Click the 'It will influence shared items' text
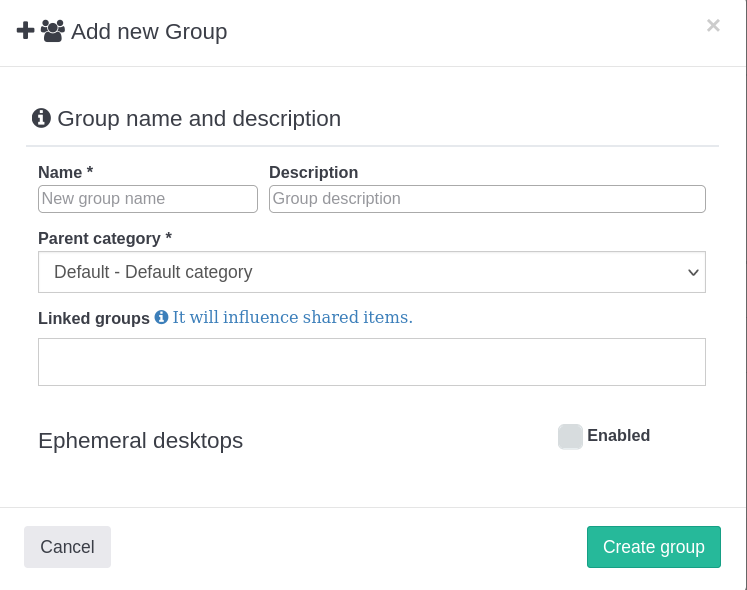 (x=292, y=318)
